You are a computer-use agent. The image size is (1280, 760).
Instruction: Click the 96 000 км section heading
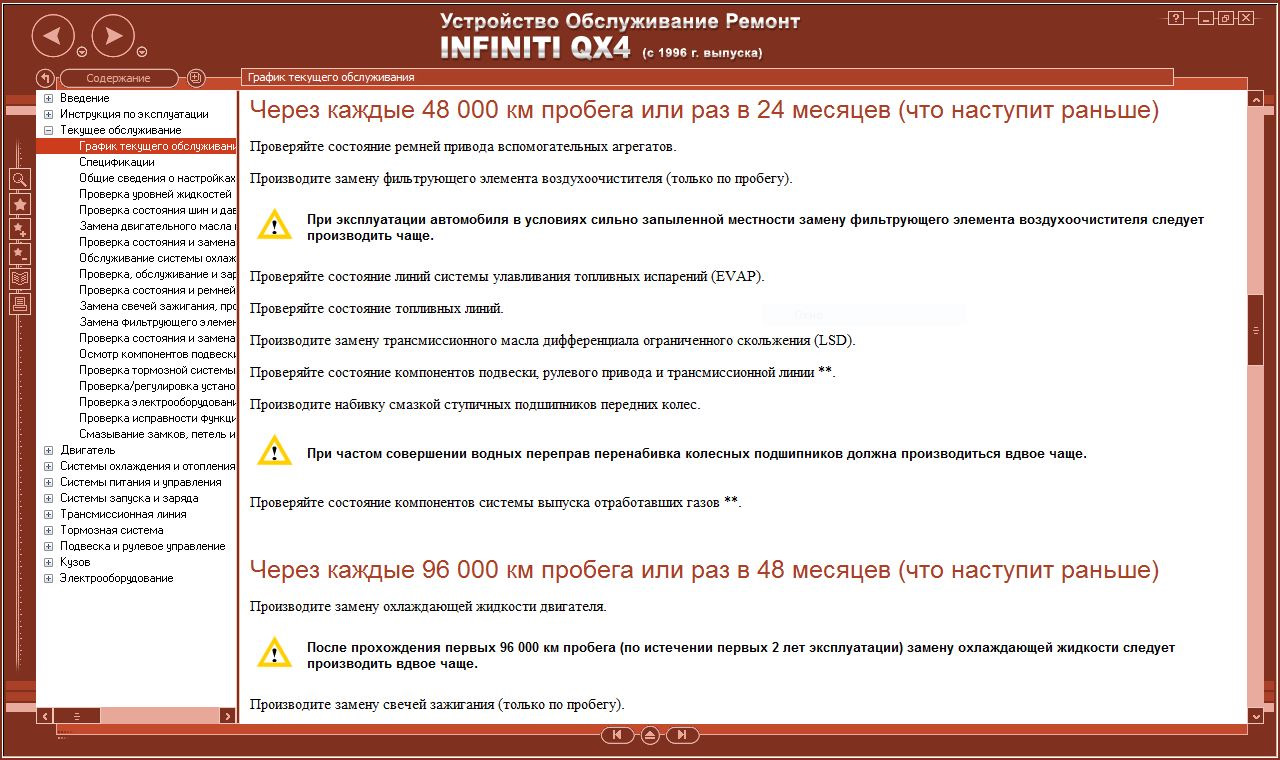pos(704,570)
